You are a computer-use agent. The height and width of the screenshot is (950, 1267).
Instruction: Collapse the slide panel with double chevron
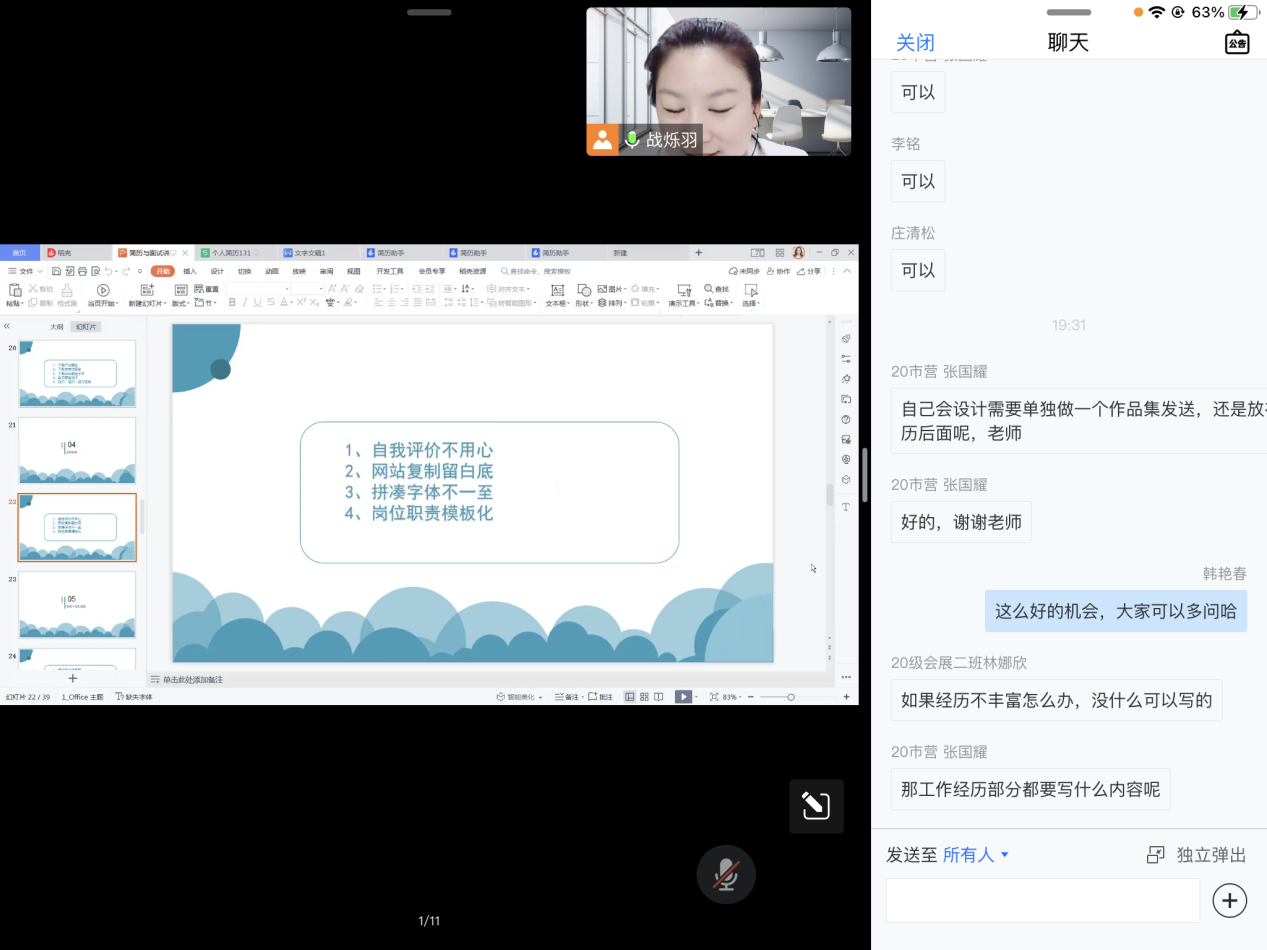tap(7, 326)
